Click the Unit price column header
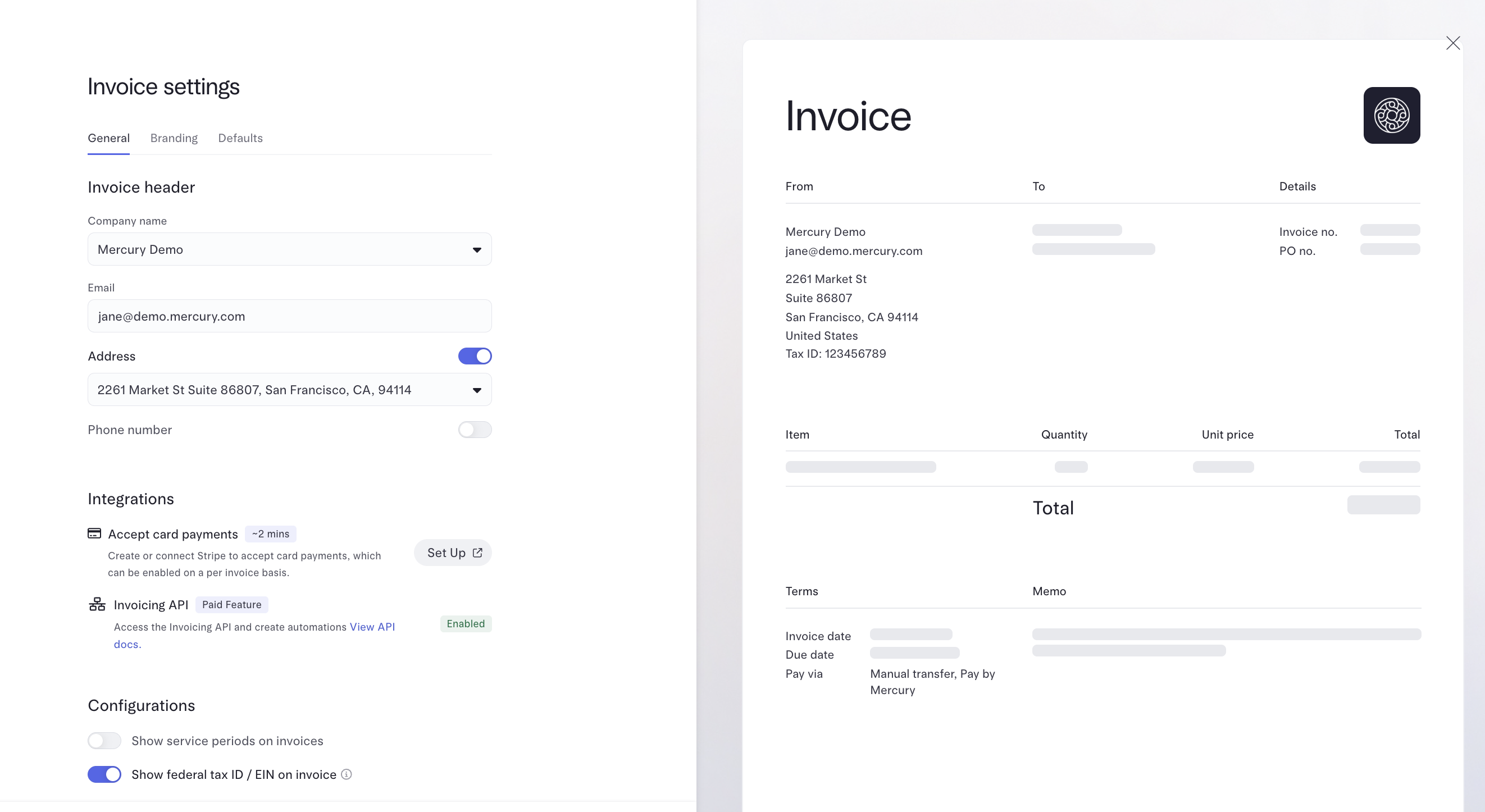Screen dimensions: 1485x812 coord(1227,435)
